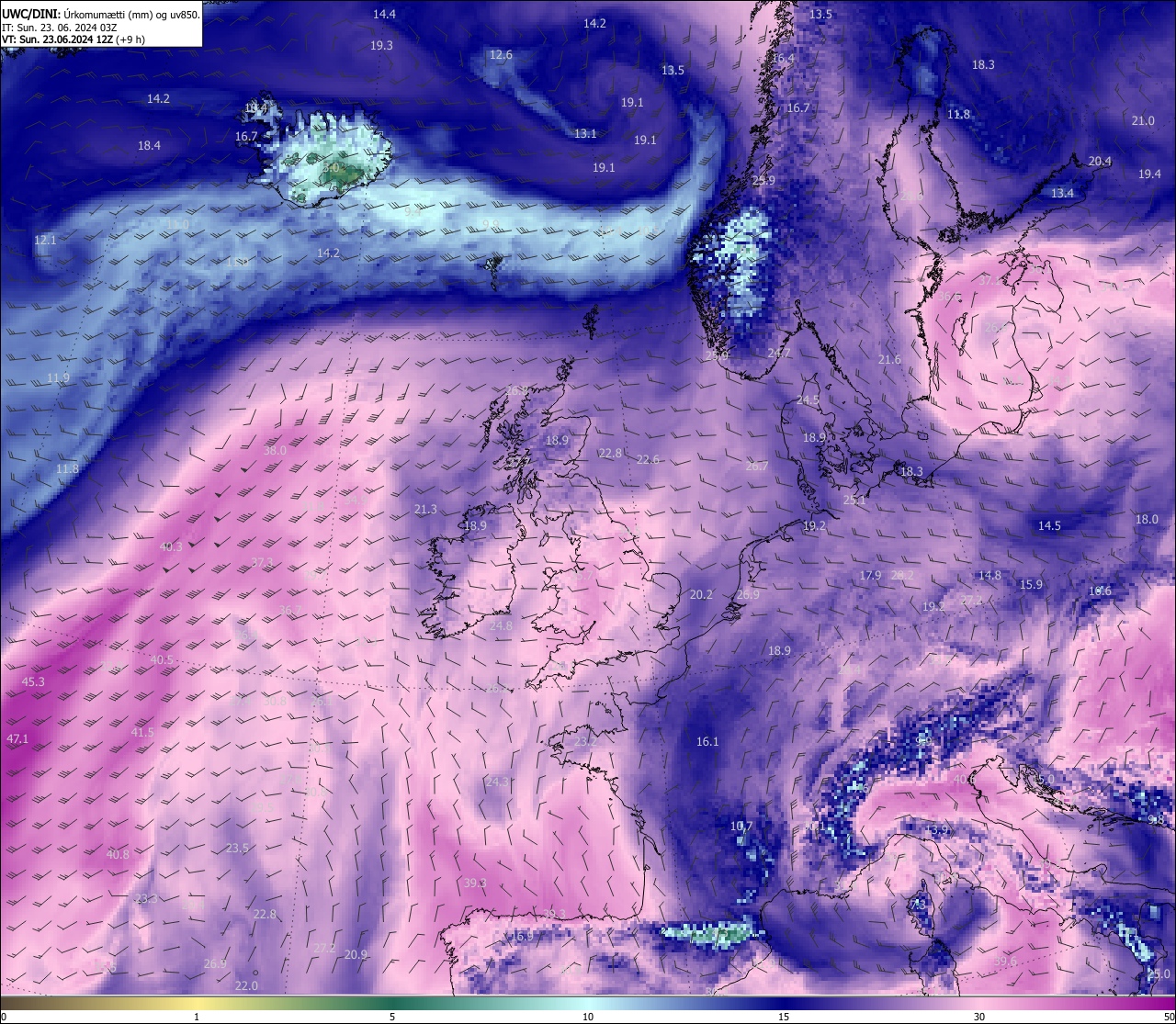Viewport: 1176px width, 1024px height.
Task: Click the 18.0 value label
Action: pos(1147,519)
